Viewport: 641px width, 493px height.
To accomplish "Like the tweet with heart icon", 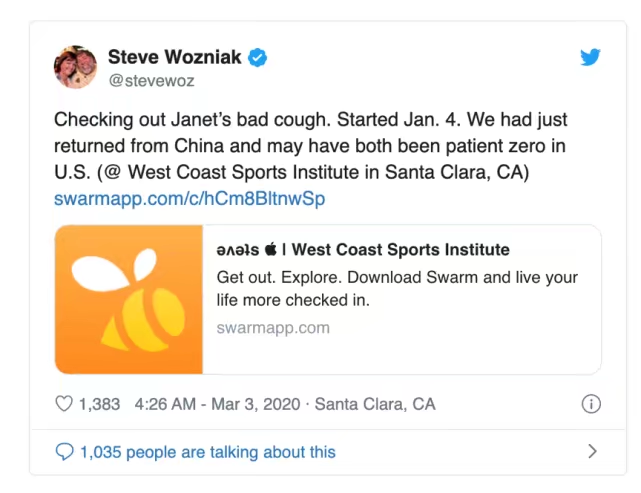I will pos(64,404).
